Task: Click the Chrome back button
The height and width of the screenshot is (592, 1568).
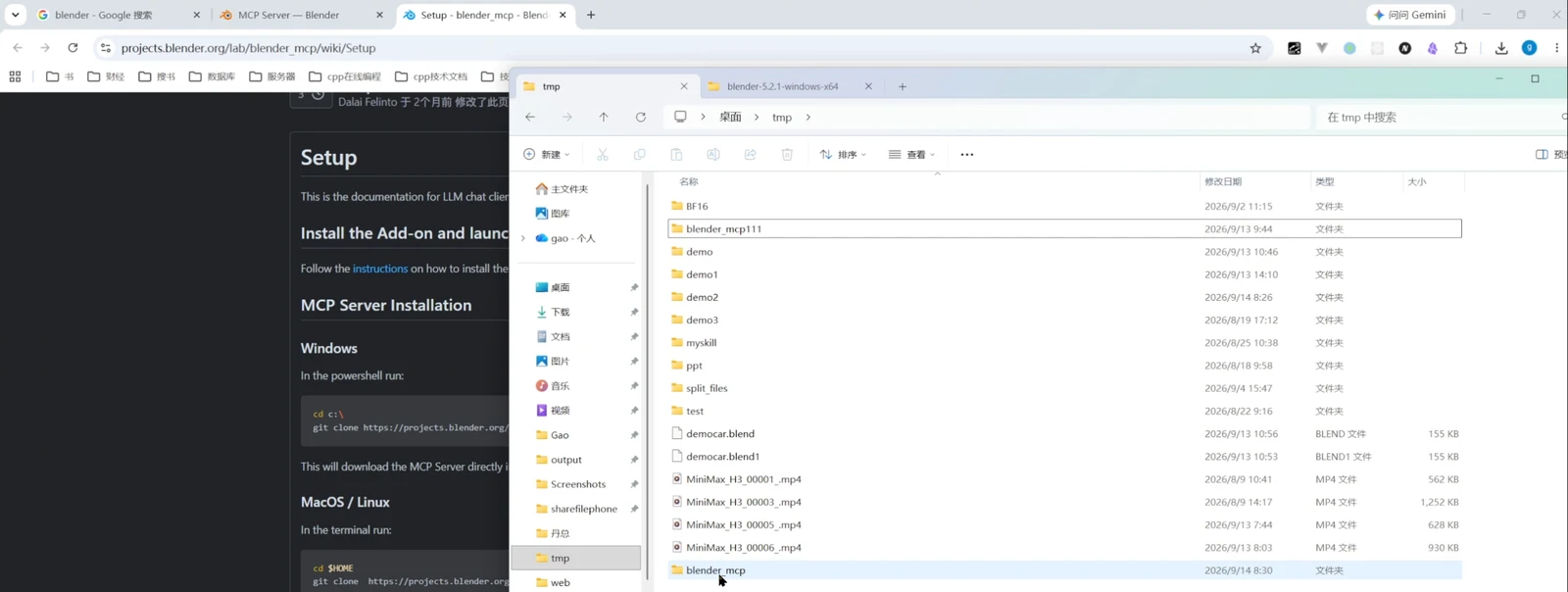Action: [18, 48]
